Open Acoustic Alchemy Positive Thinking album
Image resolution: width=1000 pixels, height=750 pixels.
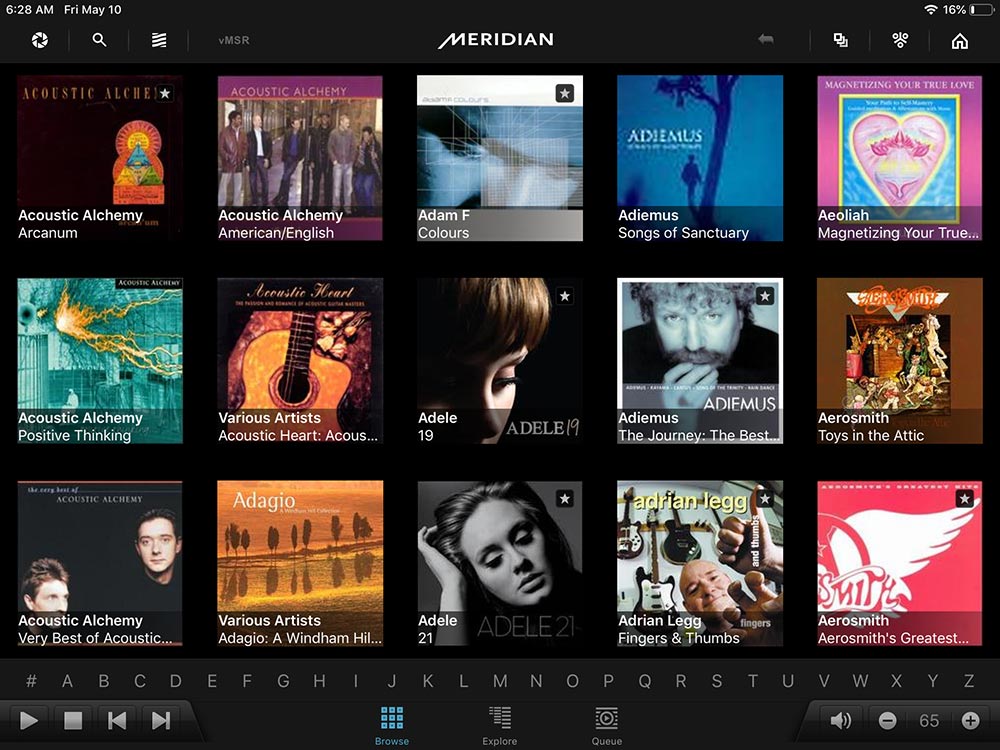pyautogui.click(x=99, y=361)
